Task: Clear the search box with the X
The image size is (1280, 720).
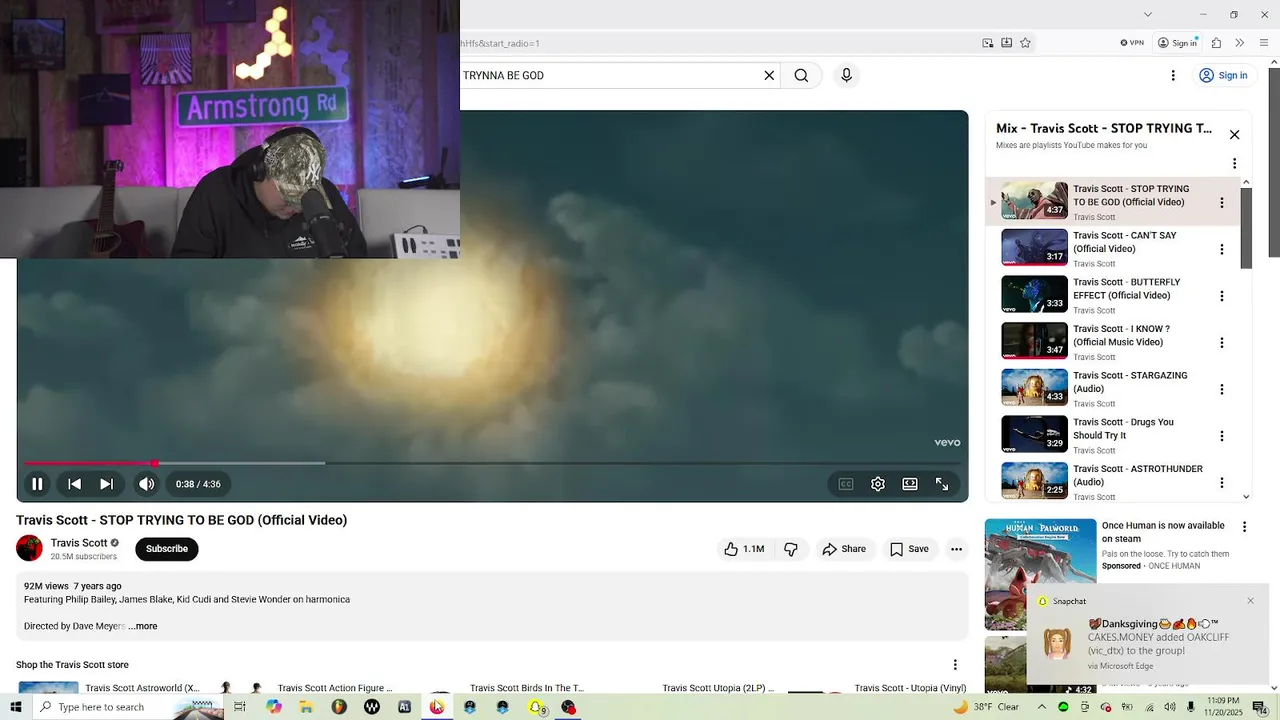Action: [x=769, y=75]
